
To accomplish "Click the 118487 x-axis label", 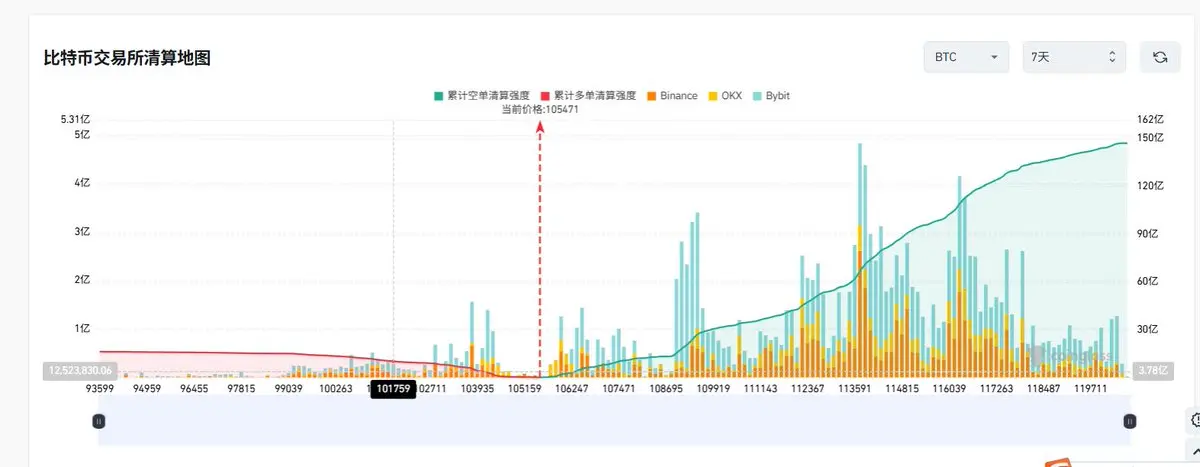I will 1044,389.
